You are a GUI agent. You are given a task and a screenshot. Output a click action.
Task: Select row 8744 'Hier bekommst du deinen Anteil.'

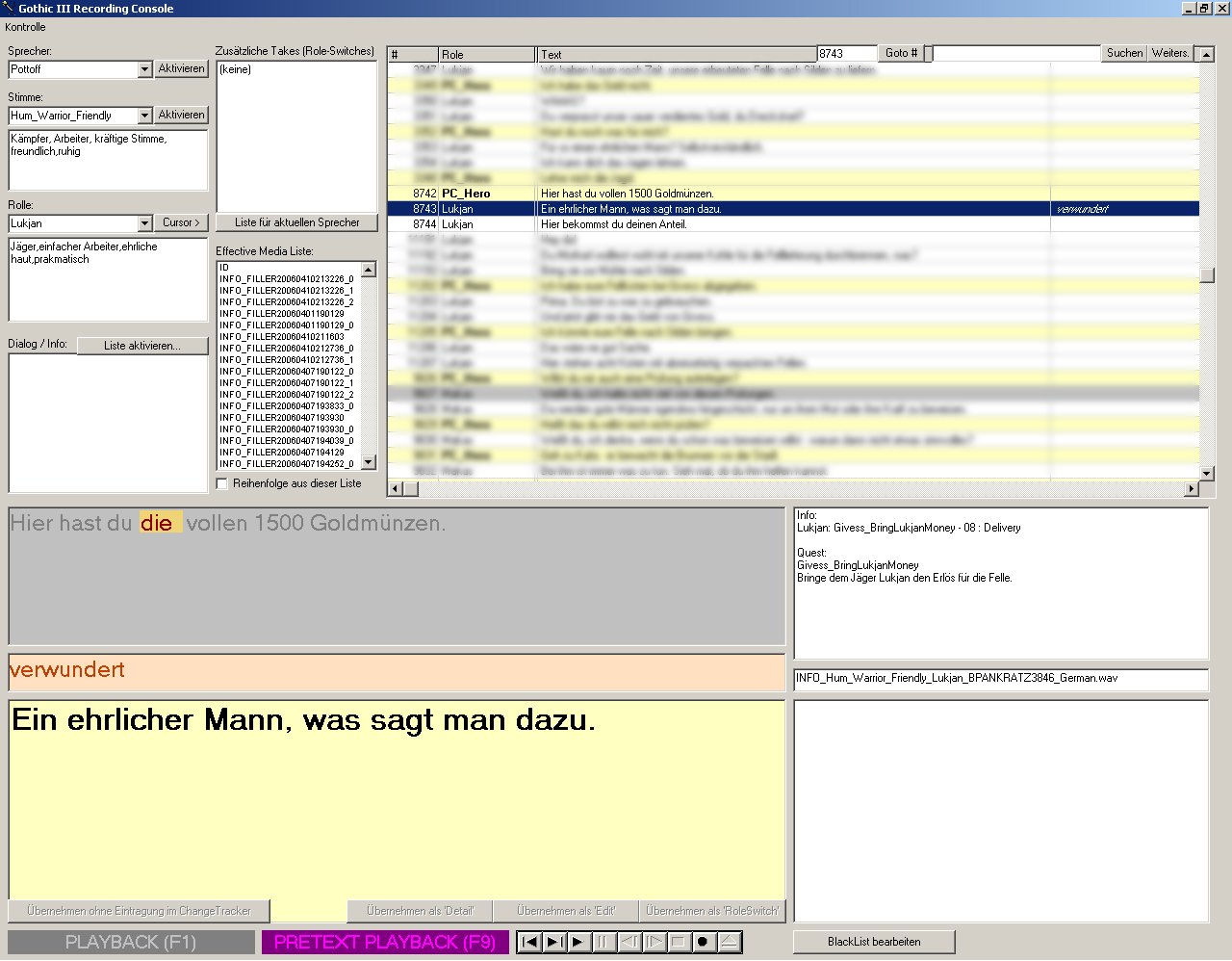click(793, 224)
